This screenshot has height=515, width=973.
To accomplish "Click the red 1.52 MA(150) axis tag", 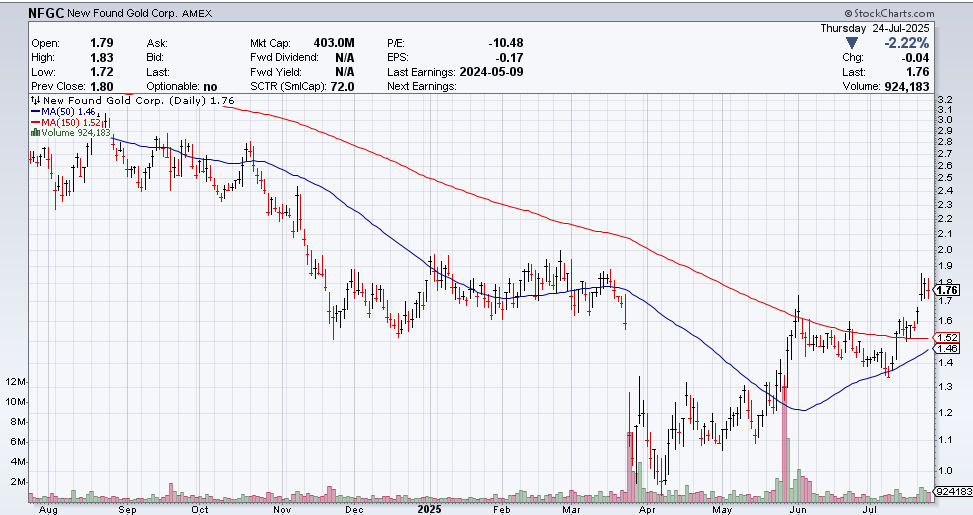I will (947, 337).
